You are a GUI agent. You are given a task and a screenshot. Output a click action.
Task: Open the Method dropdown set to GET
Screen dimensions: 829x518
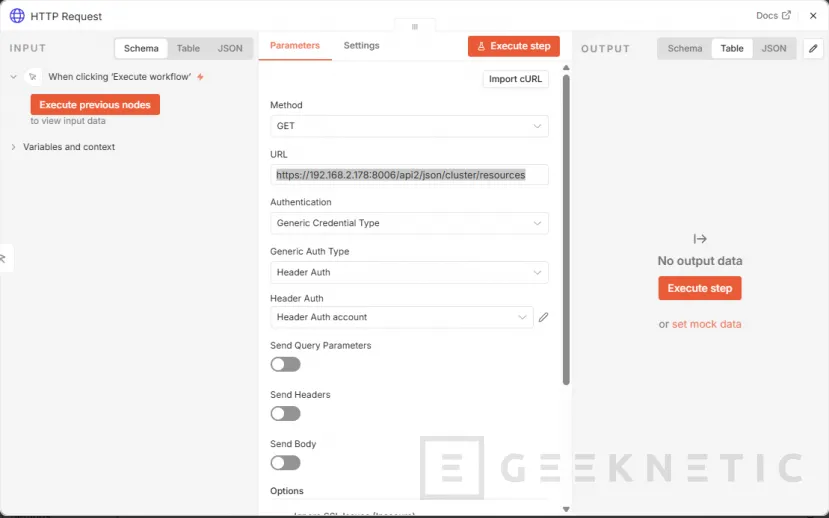409,126
